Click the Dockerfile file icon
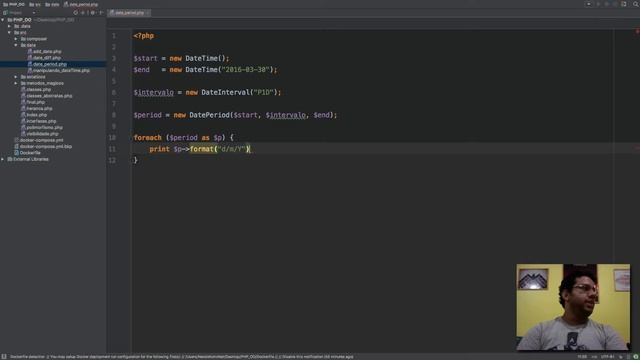The image size is (640, 360). click(16, 153)
